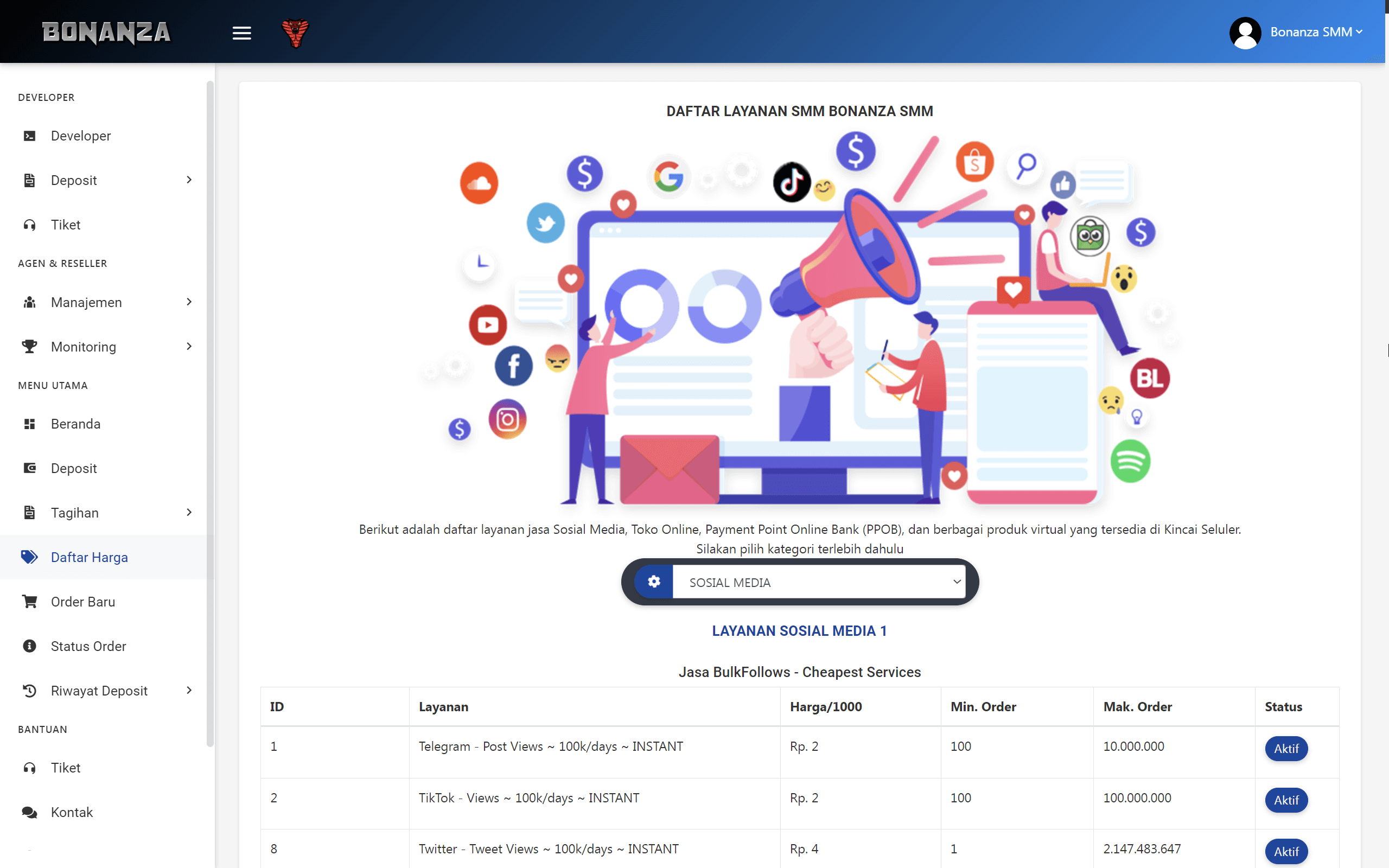This screenshot has height=868, width=1389.
Task: Click the user avatar icon
Action: tap(1245, 33)
